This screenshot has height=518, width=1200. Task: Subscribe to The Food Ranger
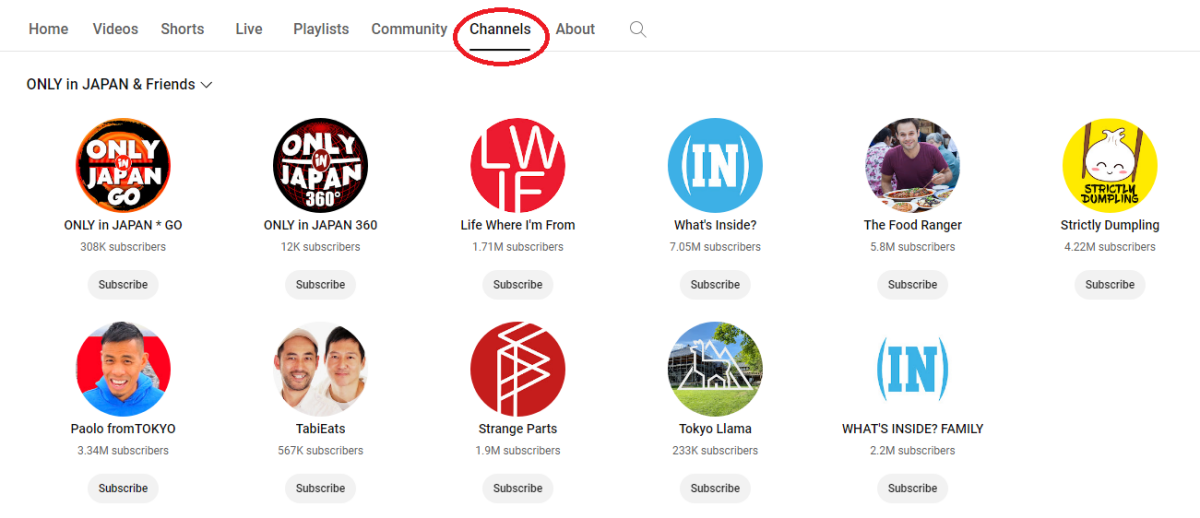(912, 285)
